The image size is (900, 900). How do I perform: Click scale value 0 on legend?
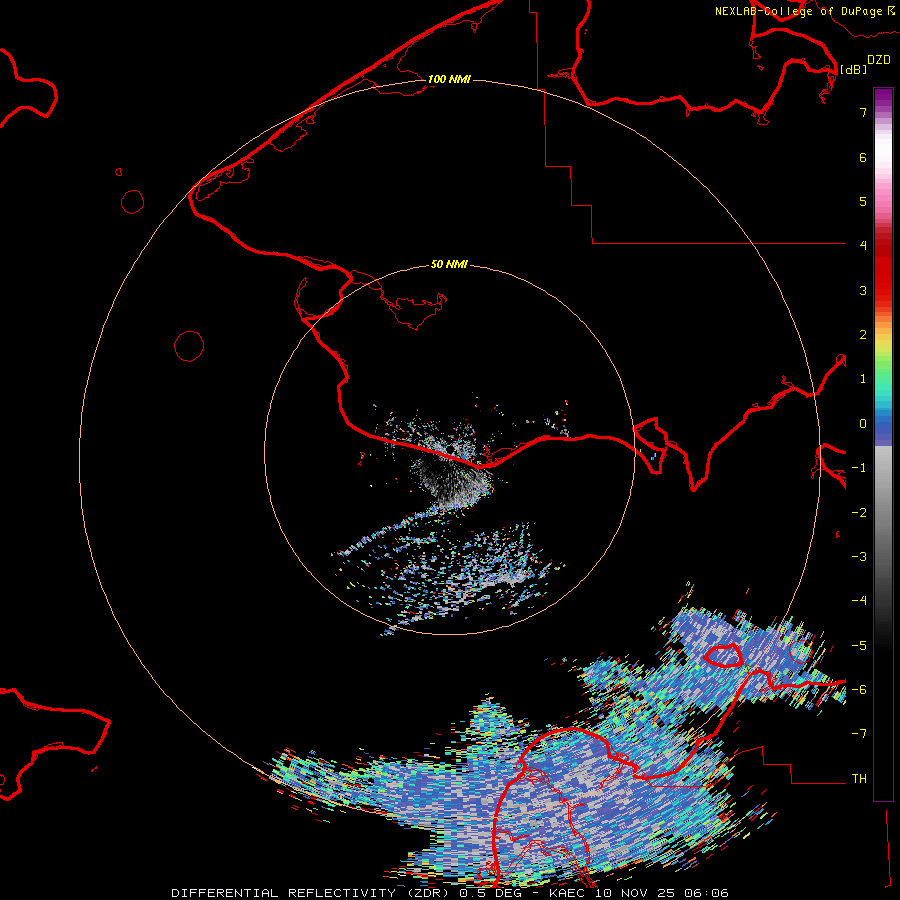[x=863, y=424]
